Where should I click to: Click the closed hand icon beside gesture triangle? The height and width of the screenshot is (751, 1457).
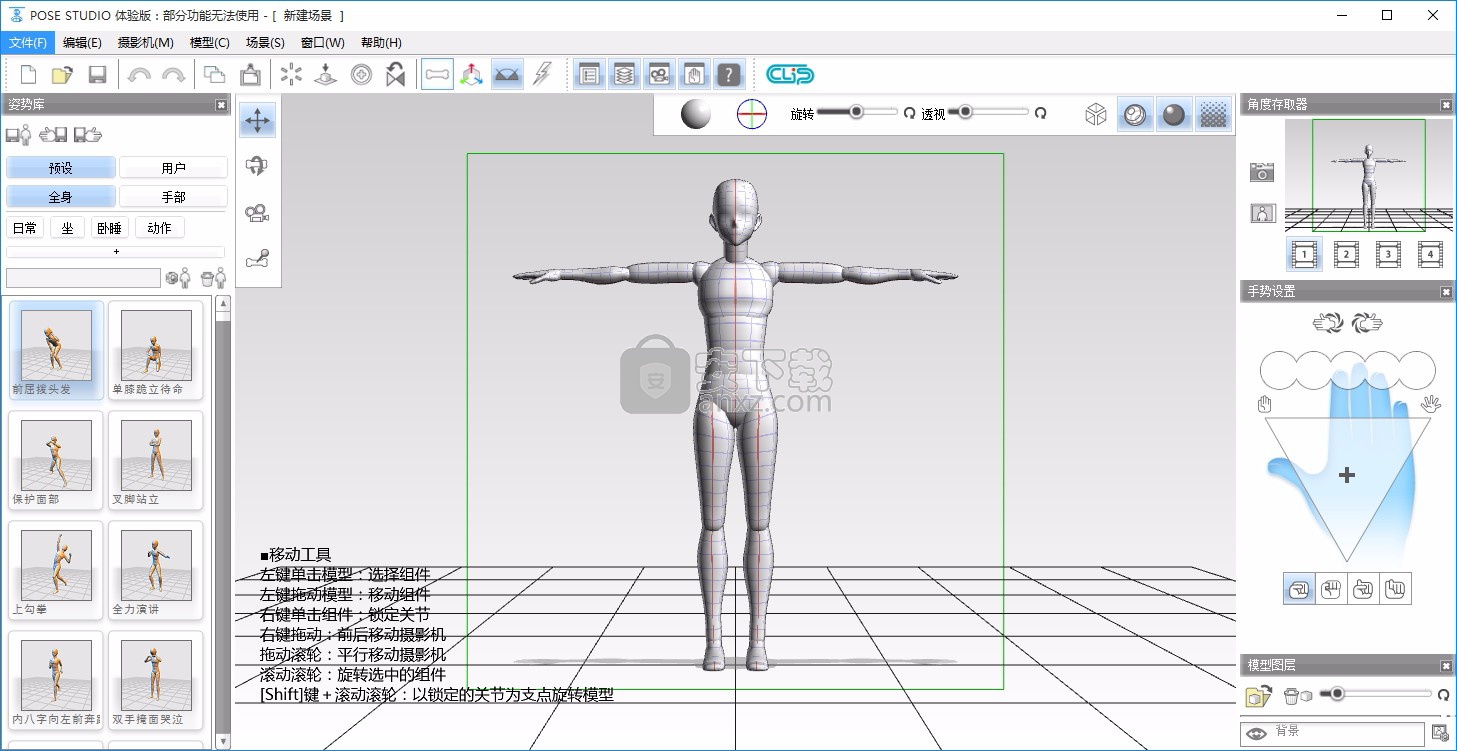[x=1264, y=405]
